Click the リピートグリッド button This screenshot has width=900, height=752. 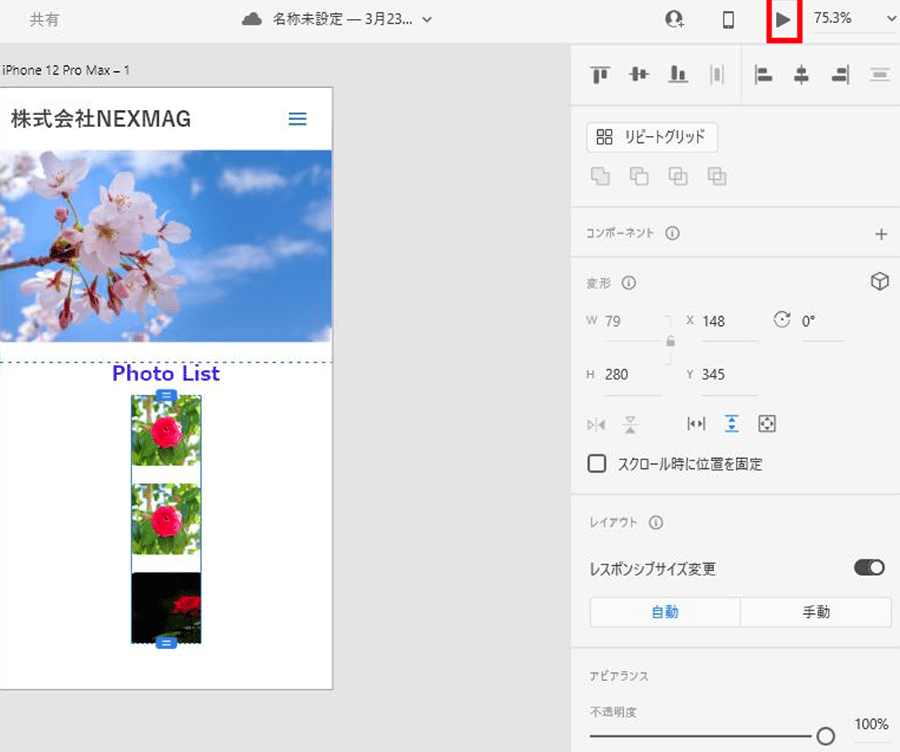[652, 137]
